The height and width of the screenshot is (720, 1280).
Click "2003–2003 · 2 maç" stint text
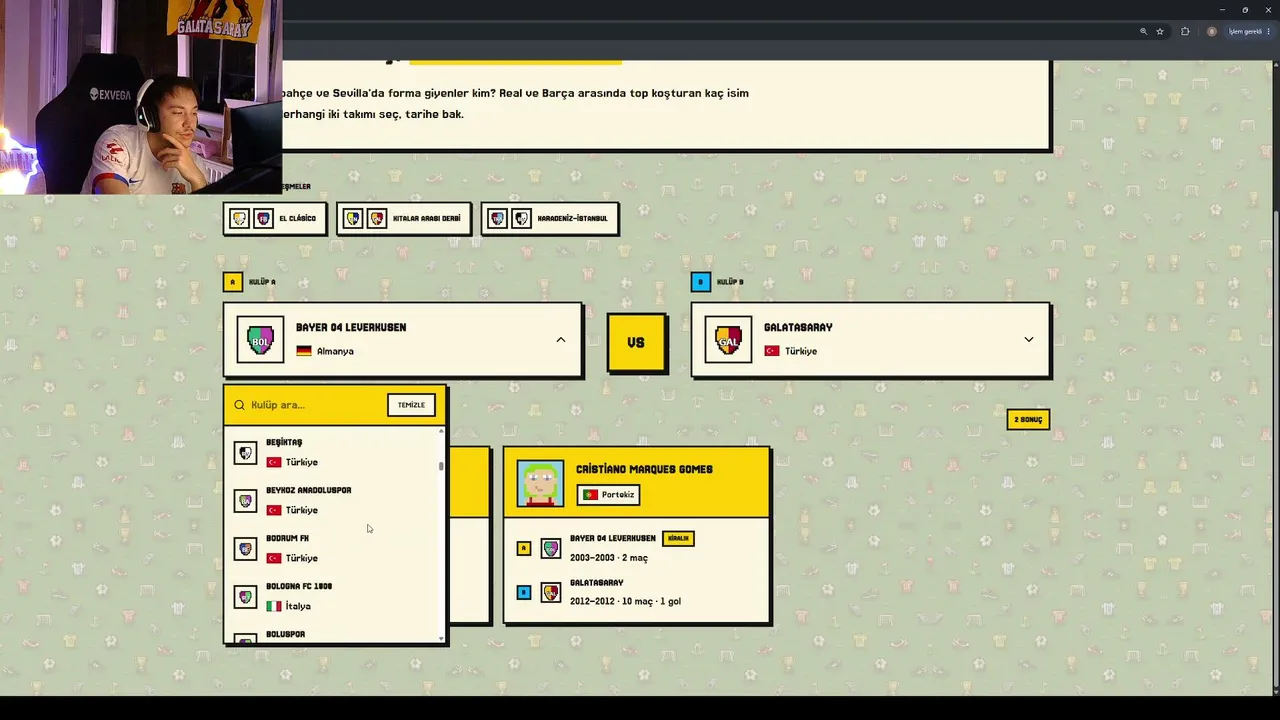[x=609, y=557]
